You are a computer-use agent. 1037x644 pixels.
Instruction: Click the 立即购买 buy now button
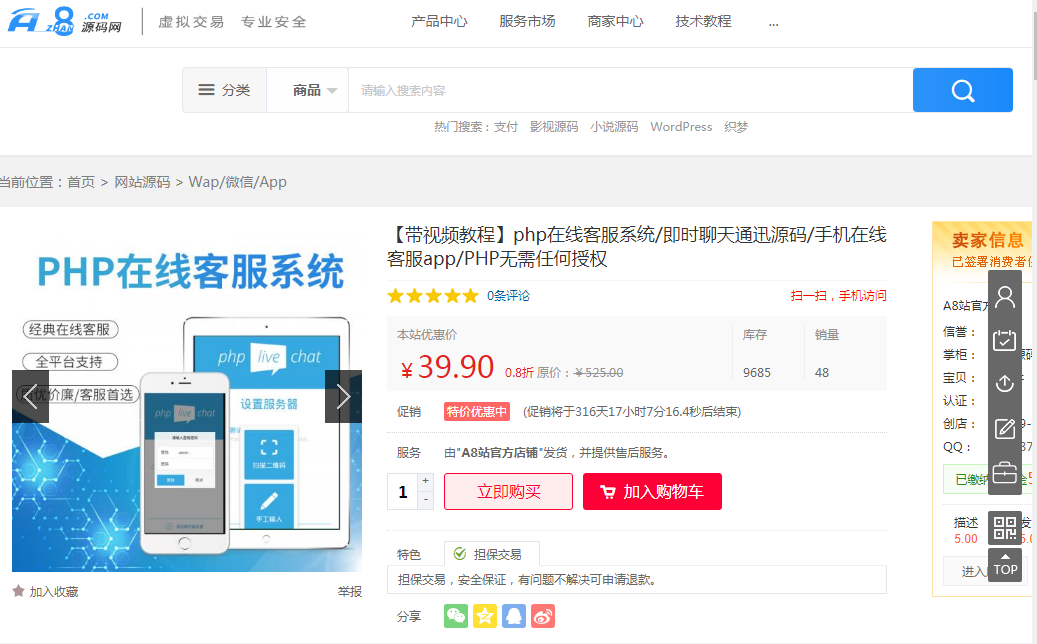click(x=509, y=491)
